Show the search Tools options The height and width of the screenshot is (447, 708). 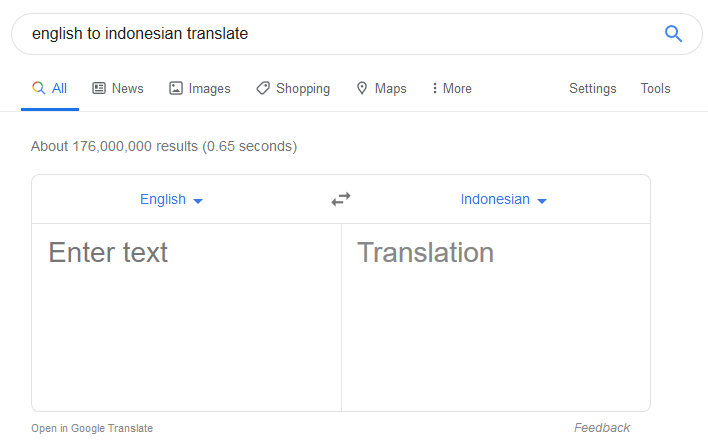(x=655, y=88)
